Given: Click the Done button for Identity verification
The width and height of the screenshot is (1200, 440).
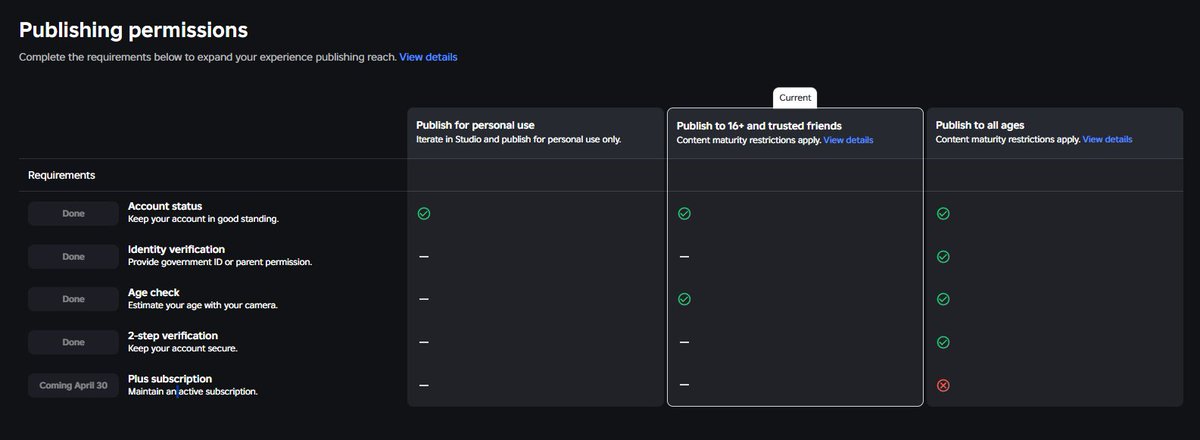Looking at the screenshot, I should pyautogui.click(x=73, y=256).
